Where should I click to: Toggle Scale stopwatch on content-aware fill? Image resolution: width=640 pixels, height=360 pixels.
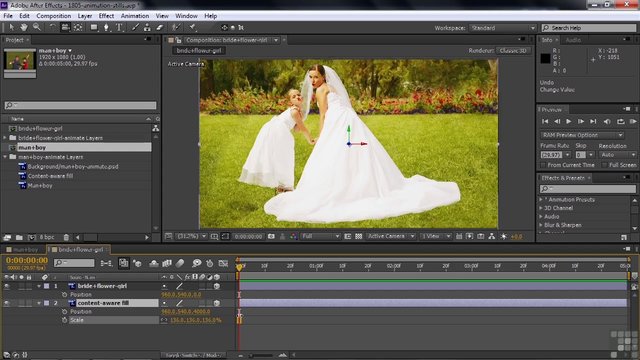point(64,320)
